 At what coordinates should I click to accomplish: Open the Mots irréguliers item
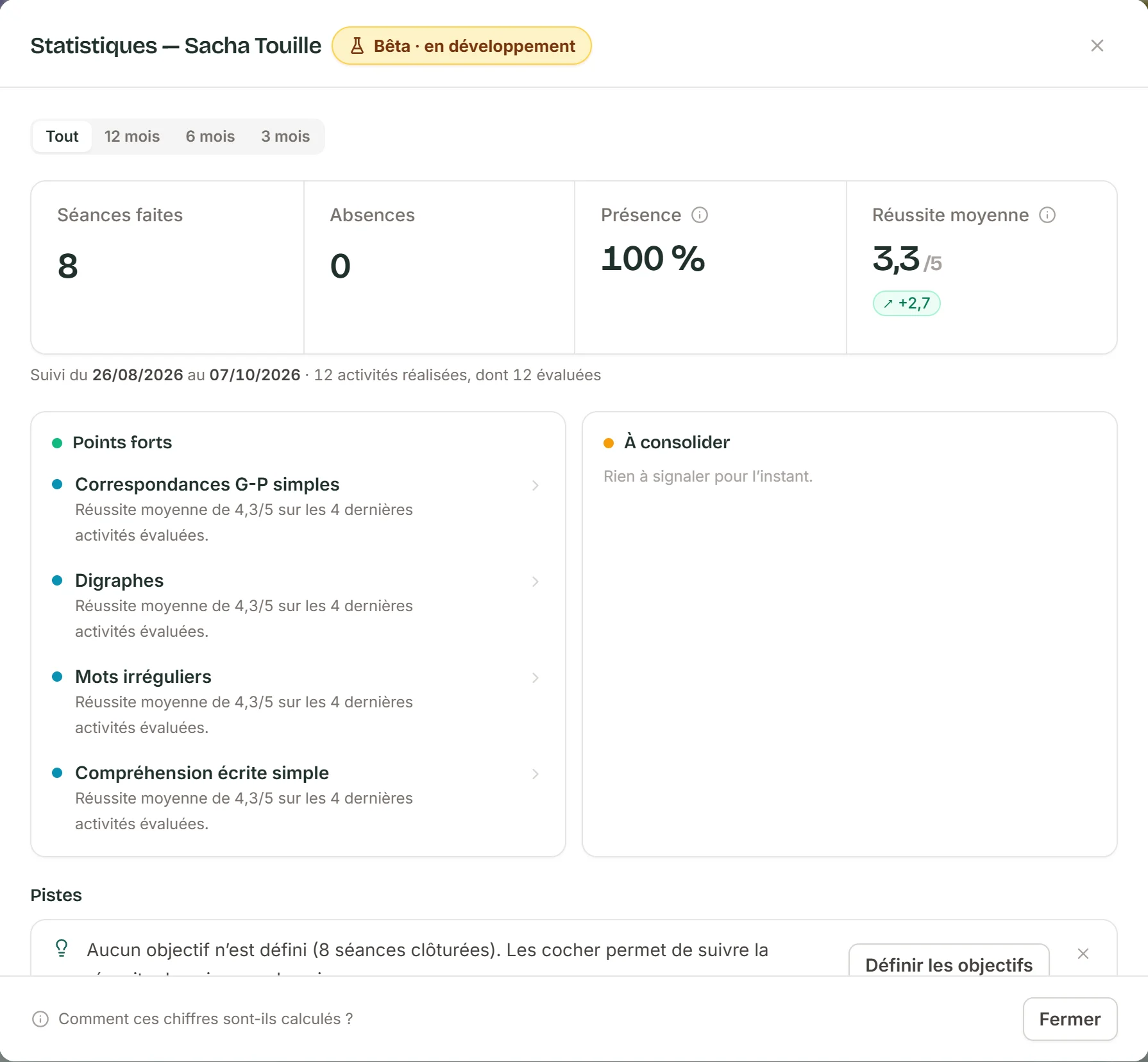coord(298,702)
